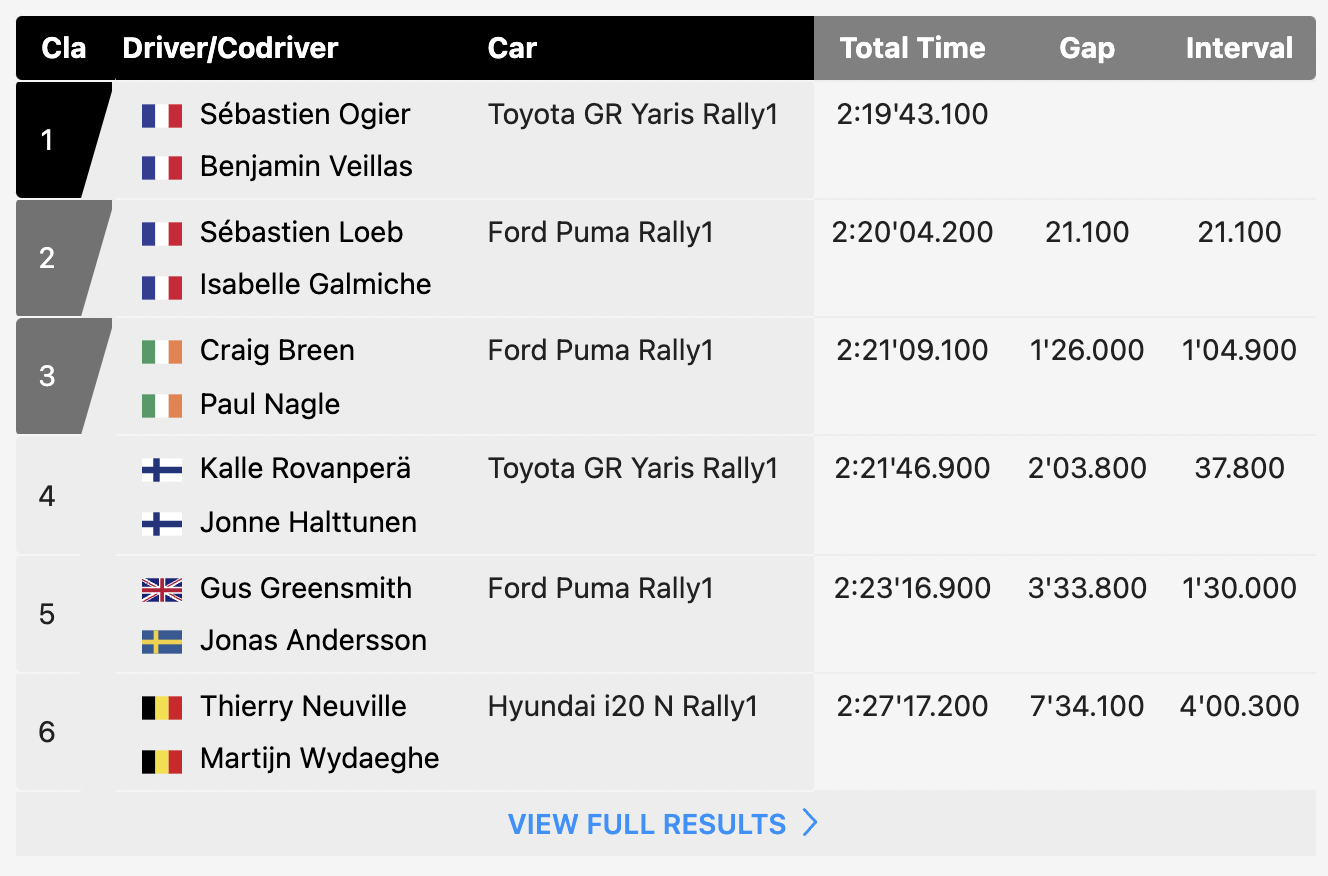The image size is (1328, 876).
Task: Click the position 3 classification badge
Action: (x=52, y=376)
